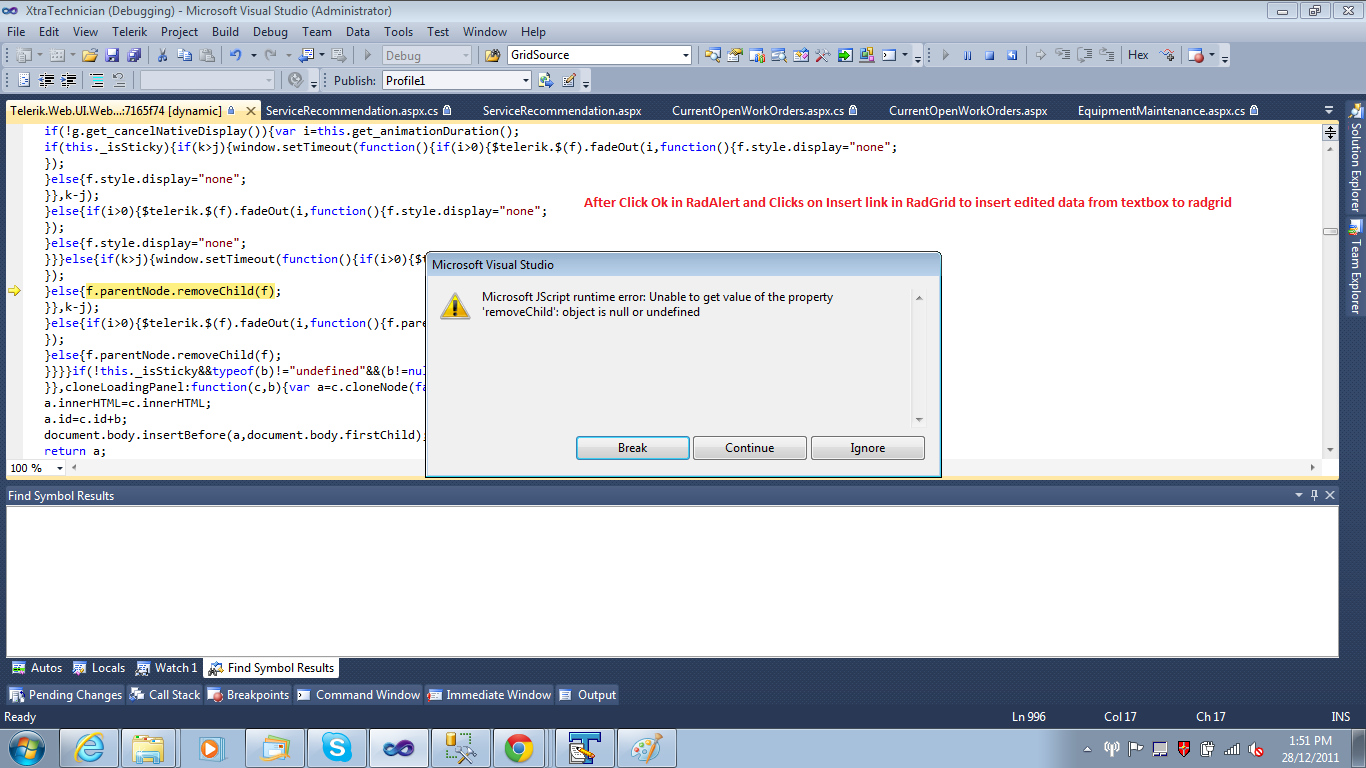Image resolution: width=1366 pixels, height=768 pixels.
Task: Expand the GridSource find combo box
Action: pos(685,56)
